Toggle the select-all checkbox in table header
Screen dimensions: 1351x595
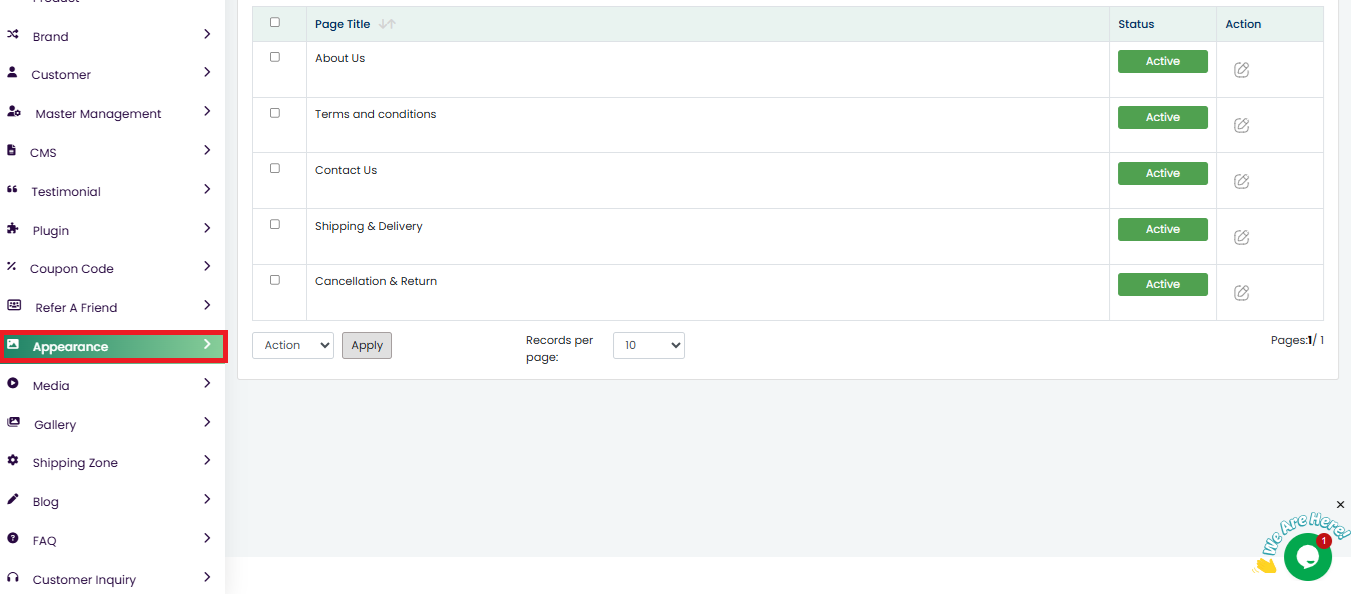(275, 22)
